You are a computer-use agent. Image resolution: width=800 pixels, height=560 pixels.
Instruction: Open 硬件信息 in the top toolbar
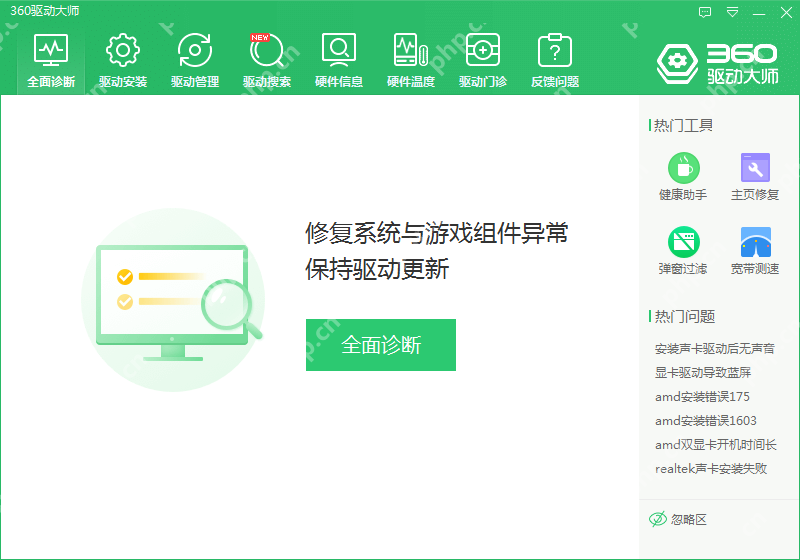(x=339, y=60)
